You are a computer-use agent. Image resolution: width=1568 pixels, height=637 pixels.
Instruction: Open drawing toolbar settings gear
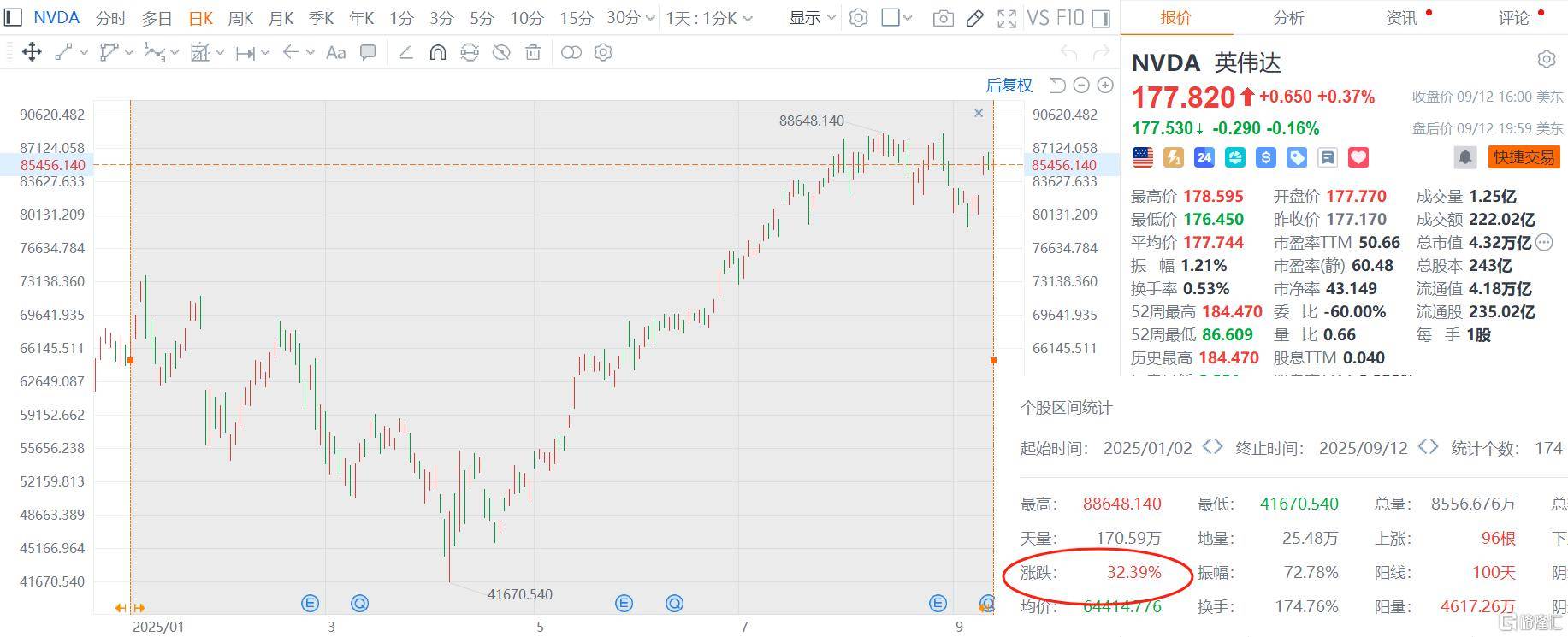click(x=603, y=53)
